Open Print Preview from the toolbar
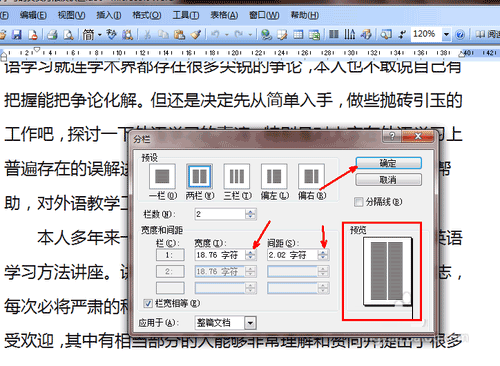Viewport: 500px width, 366px height. [68, 34]
